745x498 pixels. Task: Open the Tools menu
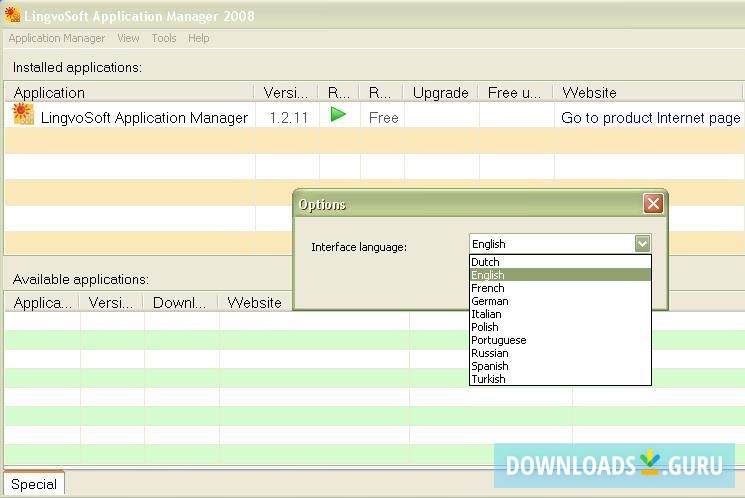(164, 38)
